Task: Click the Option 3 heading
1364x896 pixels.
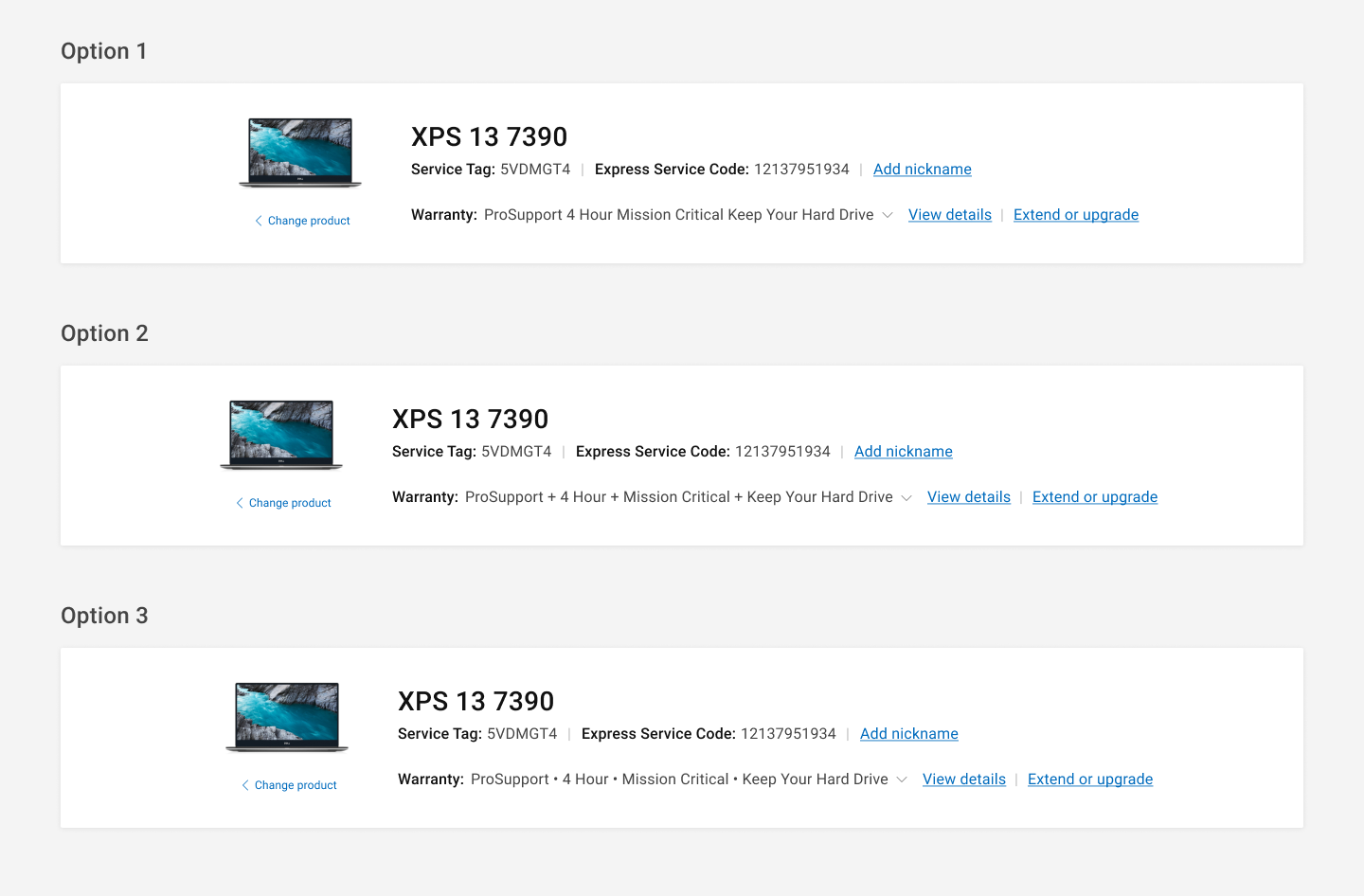Action: coord(104,616)
